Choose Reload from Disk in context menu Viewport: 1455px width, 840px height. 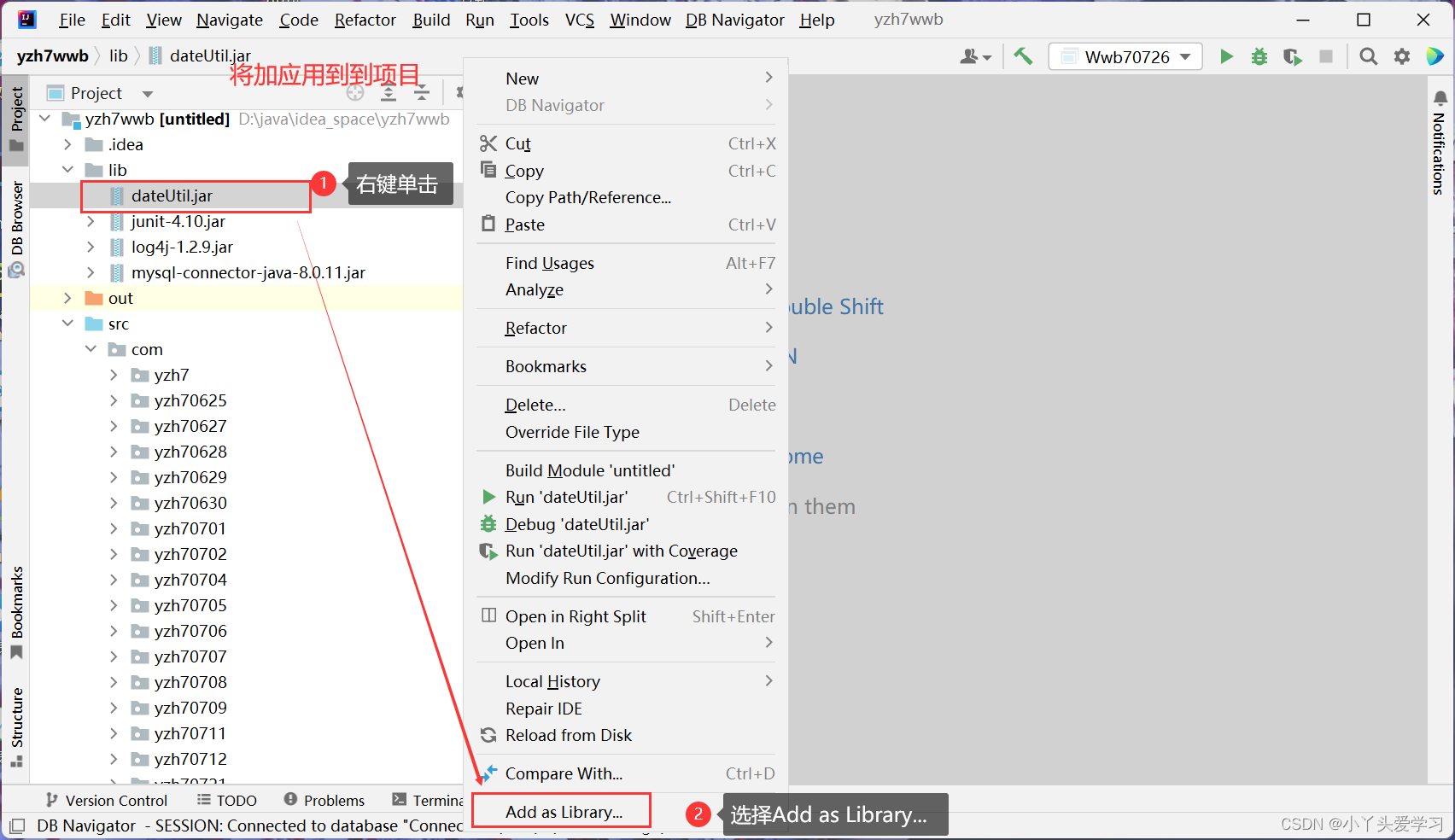point(568,735)
